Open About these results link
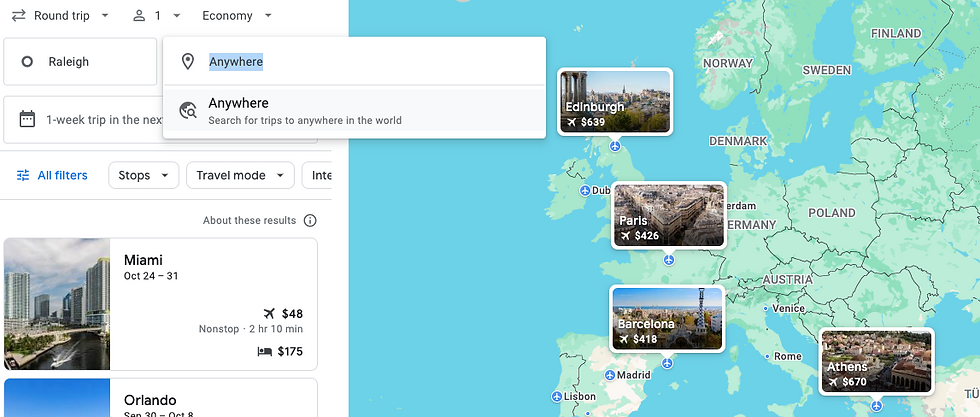This screenshot has width=980, height=417. point(249,221)
